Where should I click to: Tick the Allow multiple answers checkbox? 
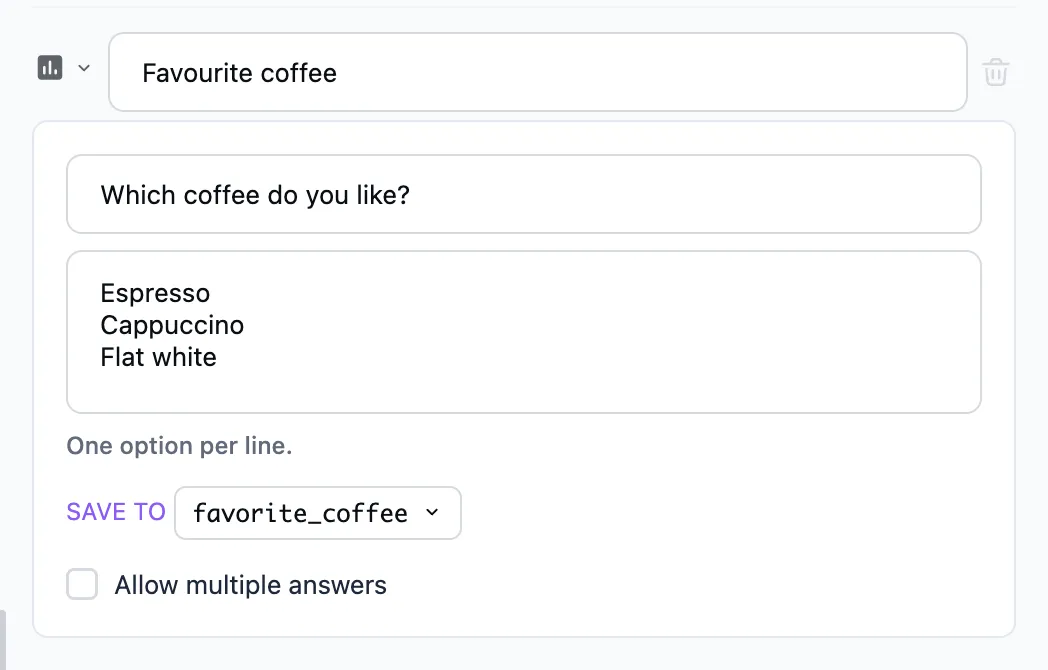(x=82, y=584)
